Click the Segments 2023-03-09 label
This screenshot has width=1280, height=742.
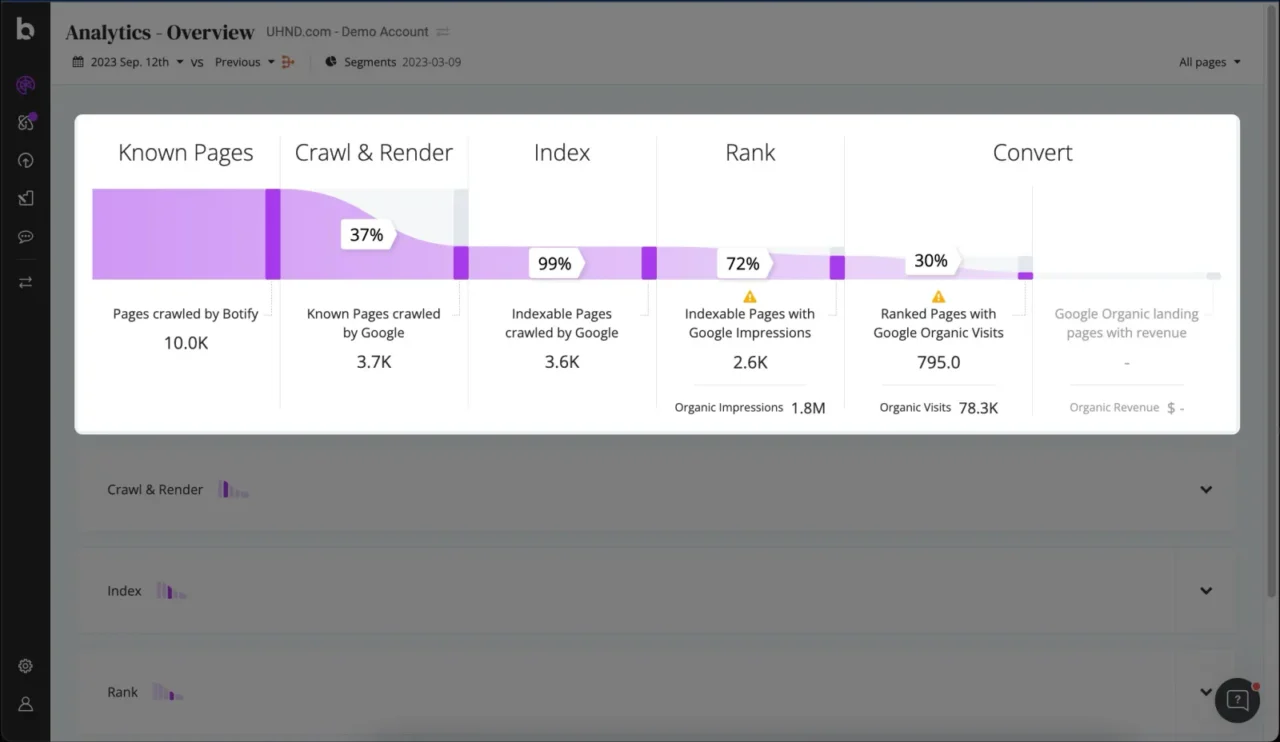[402, 62]
